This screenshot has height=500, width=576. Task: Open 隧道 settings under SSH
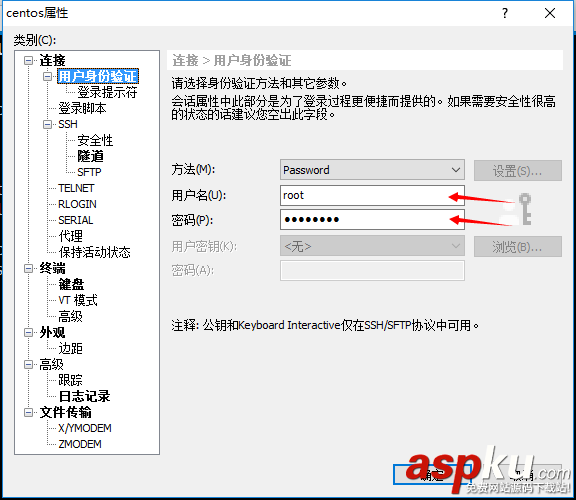(x=90, y=156)
